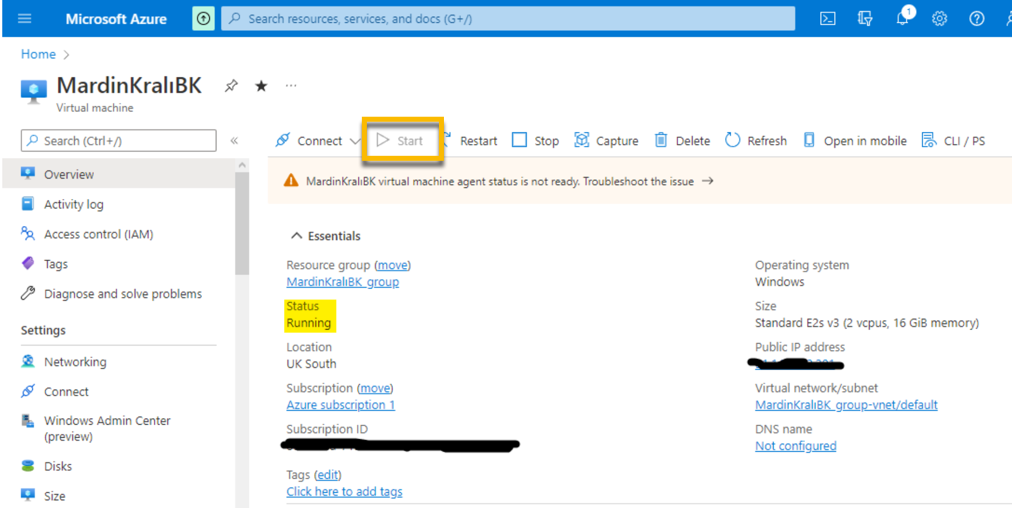Click the Microsoft Azure logo text
The width and height of the screenshot is (1012, 508).
pos(116,19)
